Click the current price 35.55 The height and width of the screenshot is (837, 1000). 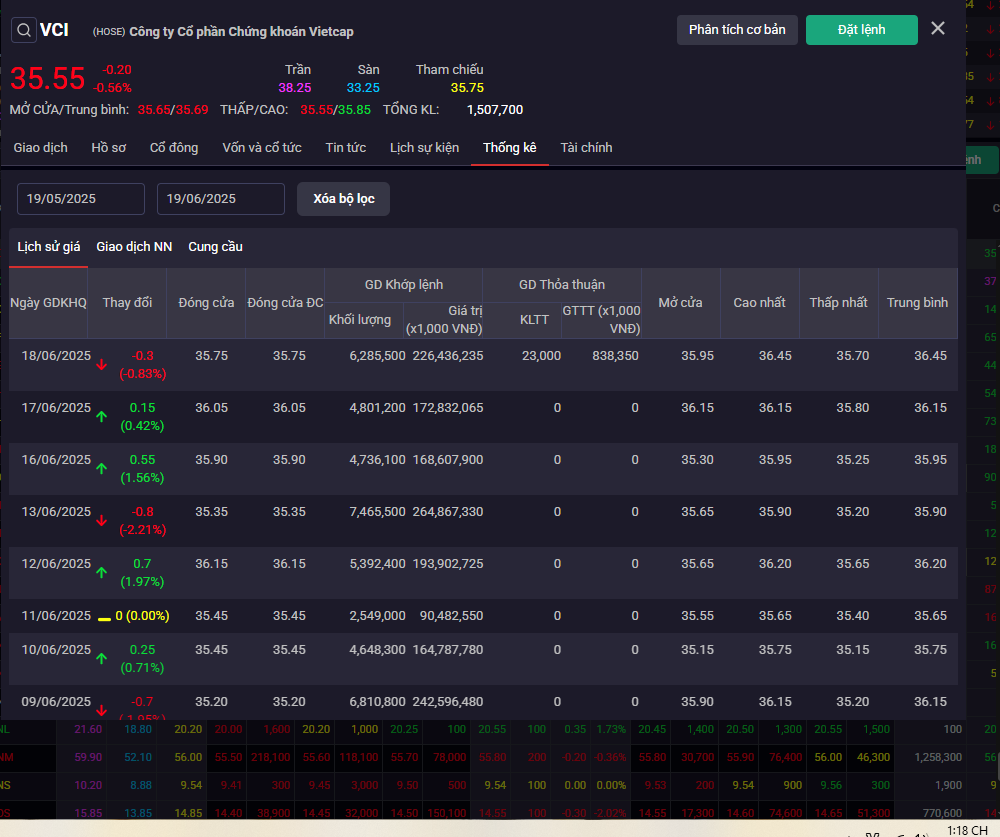coord(47,78)
